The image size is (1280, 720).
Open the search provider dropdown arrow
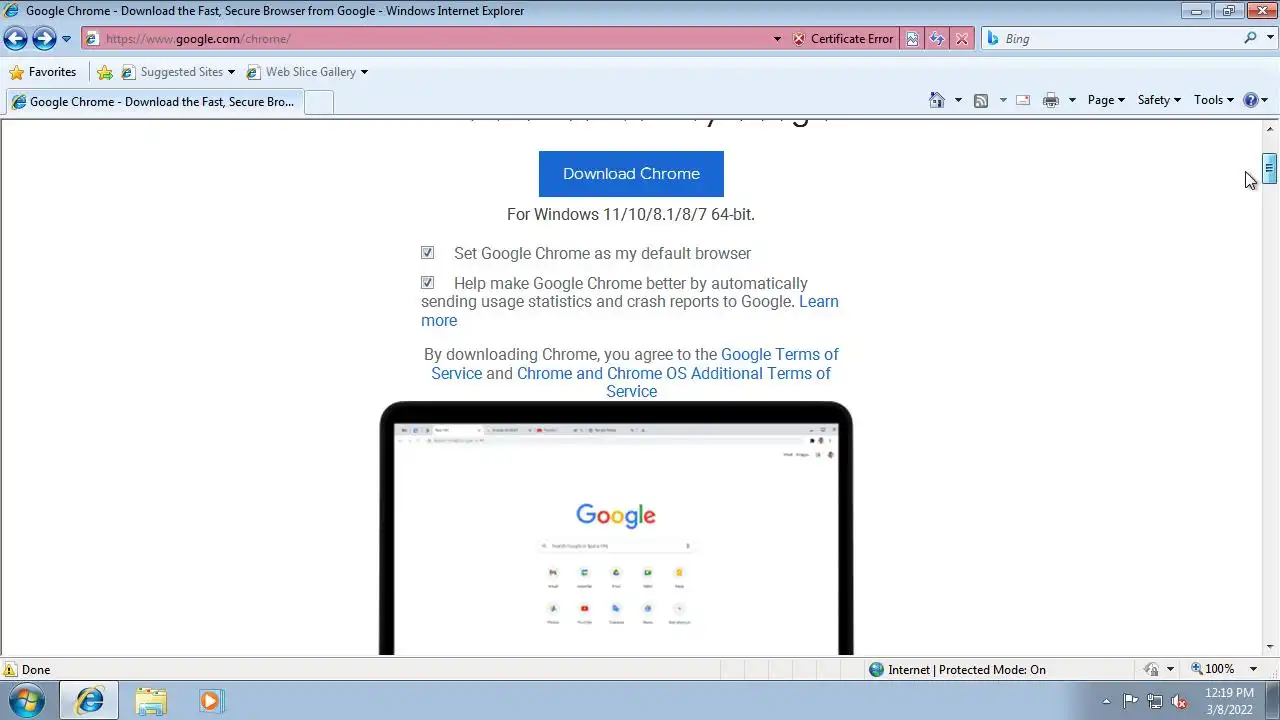tap(1270, 38)
